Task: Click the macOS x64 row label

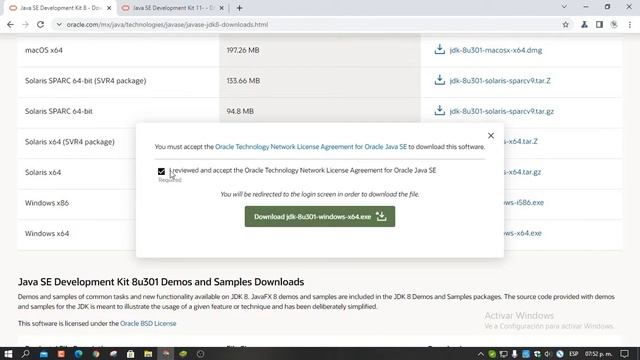Action: pyautogui.click(x=44, y=50)
